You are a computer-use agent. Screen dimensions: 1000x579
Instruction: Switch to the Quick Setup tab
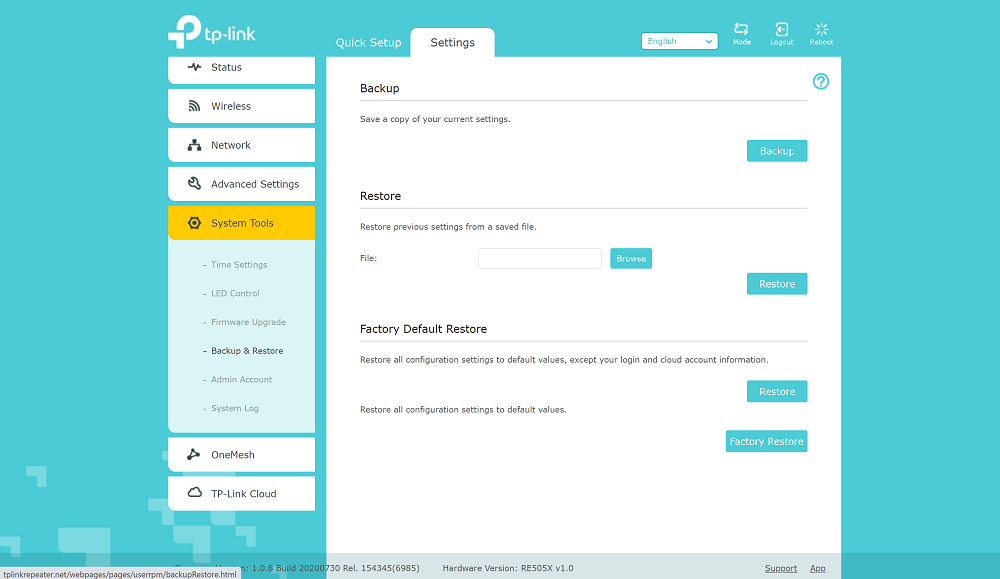tap(368, 43)
